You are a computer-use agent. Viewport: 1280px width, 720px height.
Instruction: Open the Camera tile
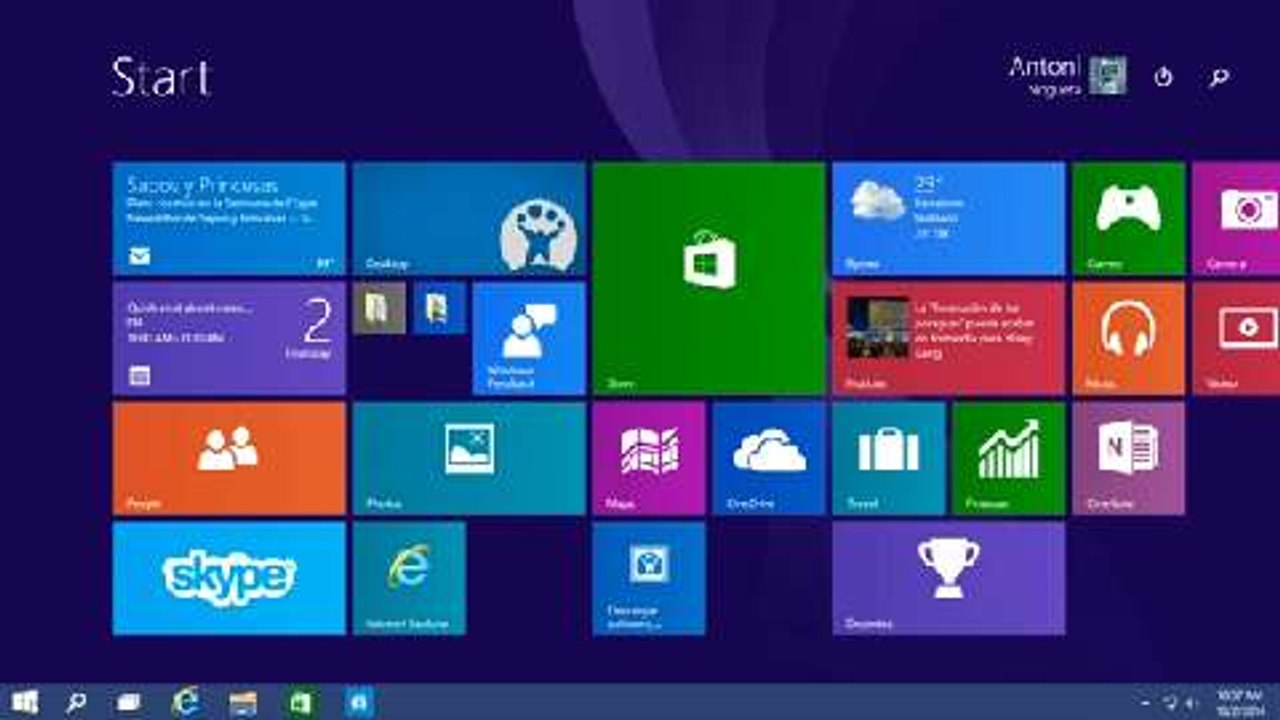1237,219
